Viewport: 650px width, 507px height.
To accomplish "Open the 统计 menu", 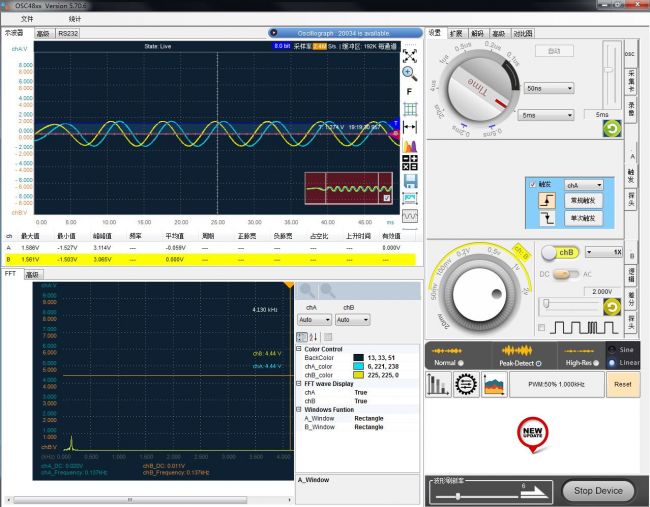I will point(75,19).
